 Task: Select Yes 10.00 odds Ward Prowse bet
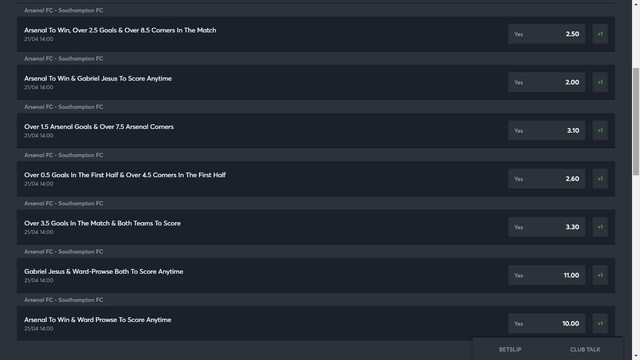[x=546, y=323]
